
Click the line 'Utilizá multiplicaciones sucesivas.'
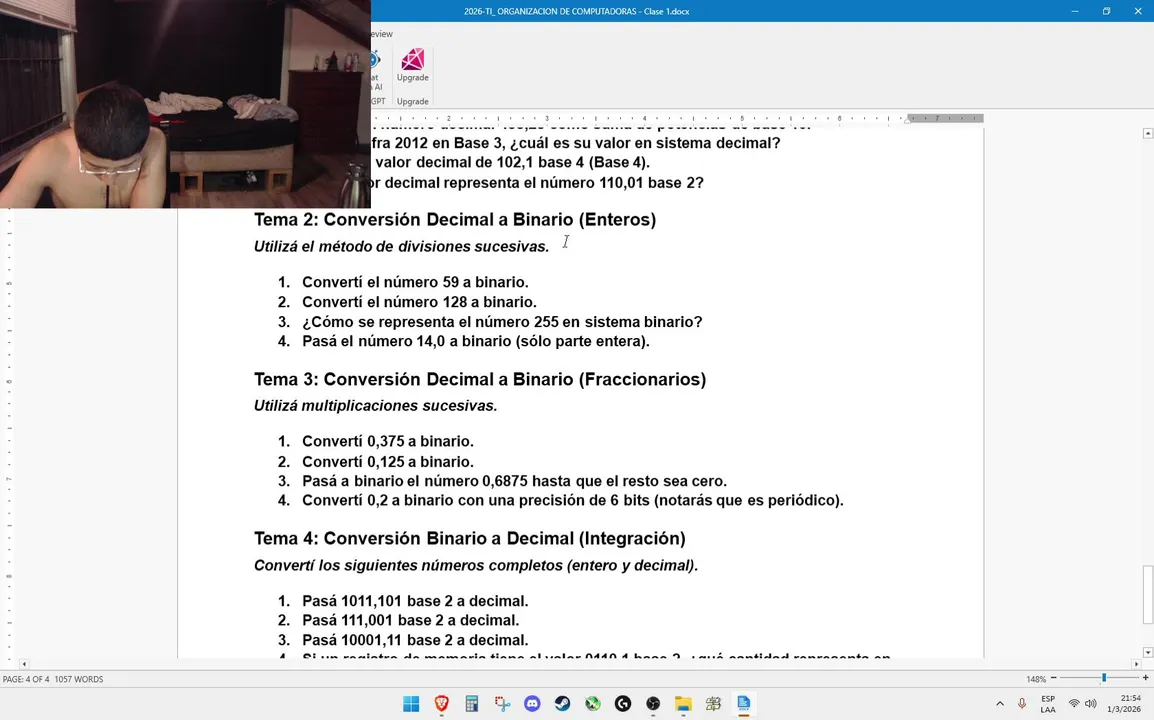[375, 406]
